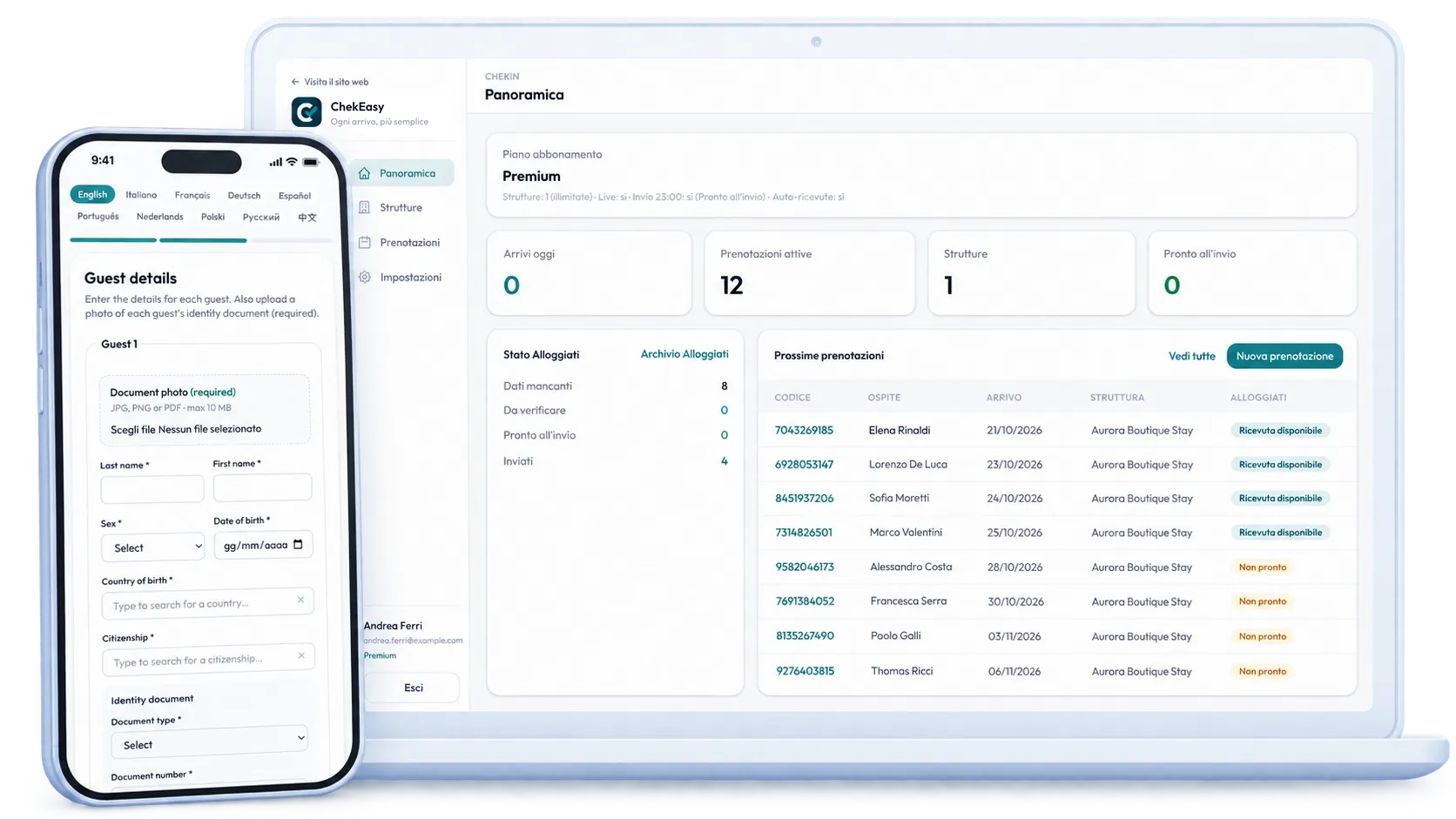Click the Nuova prenotazione button
This screenshot has height=819, width=1456.
[x=1284, y=356]
